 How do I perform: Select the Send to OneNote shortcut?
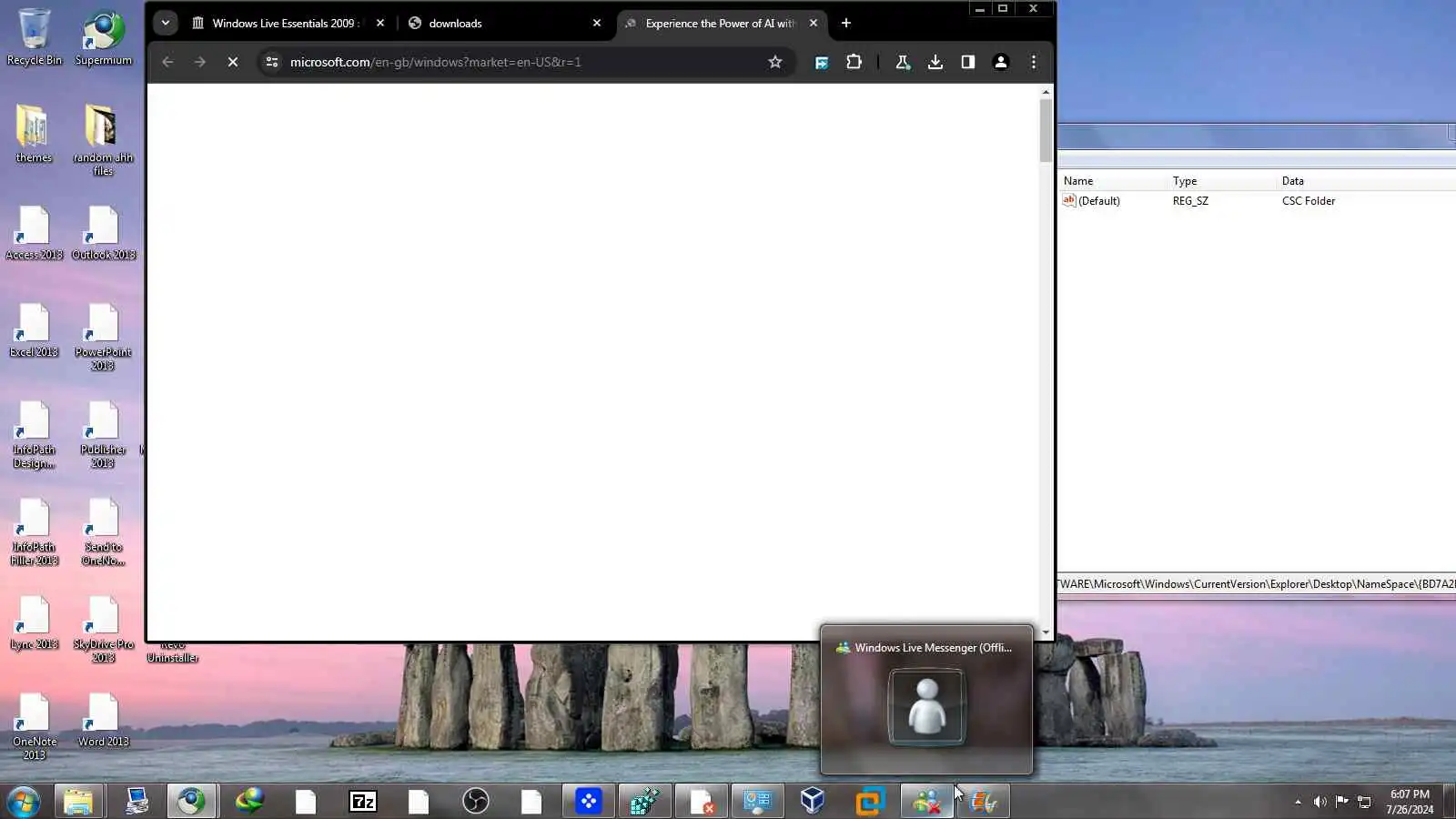click(x=104, y=531)
